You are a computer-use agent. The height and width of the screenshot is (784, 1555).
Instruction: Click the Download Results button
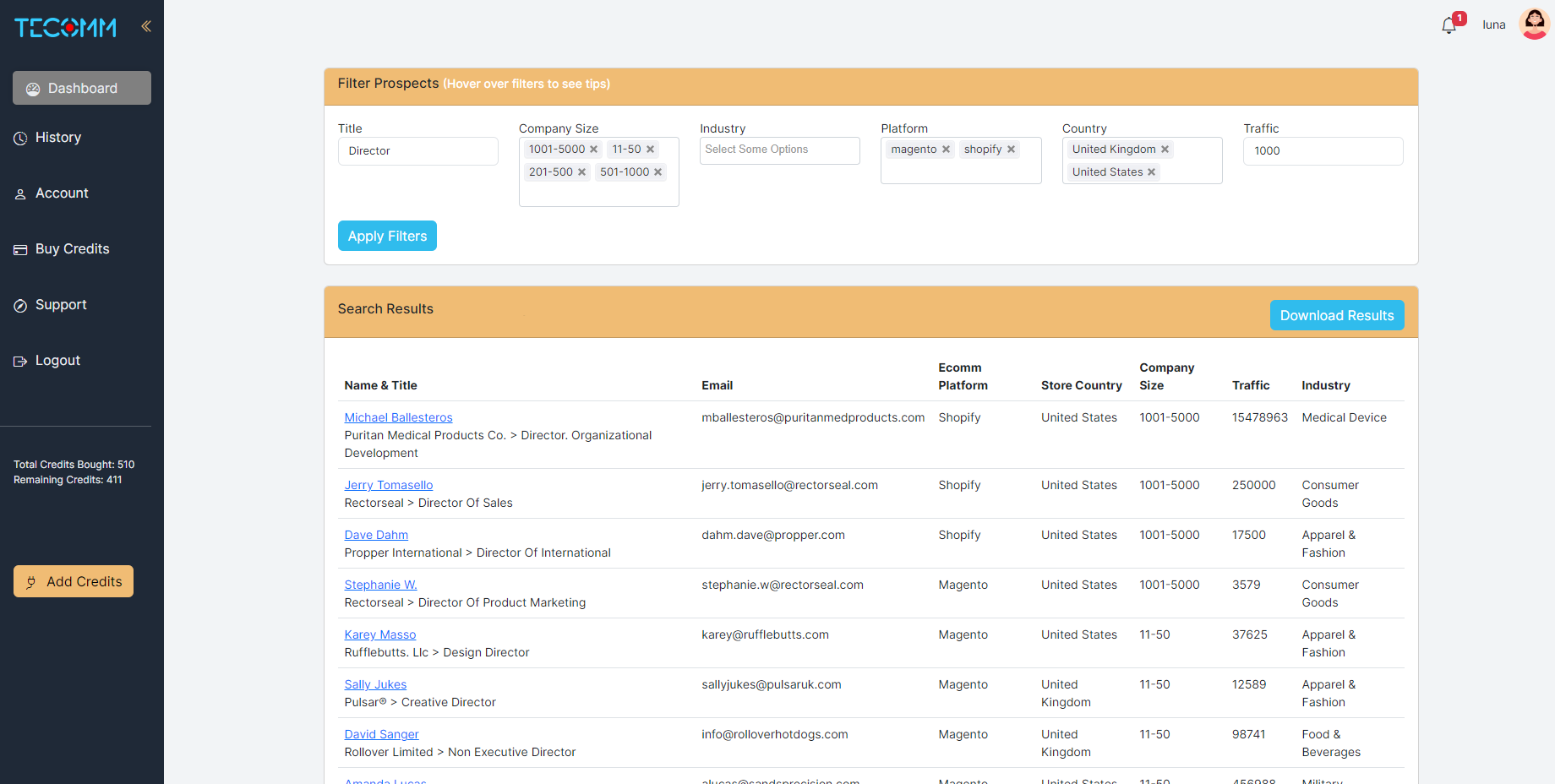tap(1337, 315)
